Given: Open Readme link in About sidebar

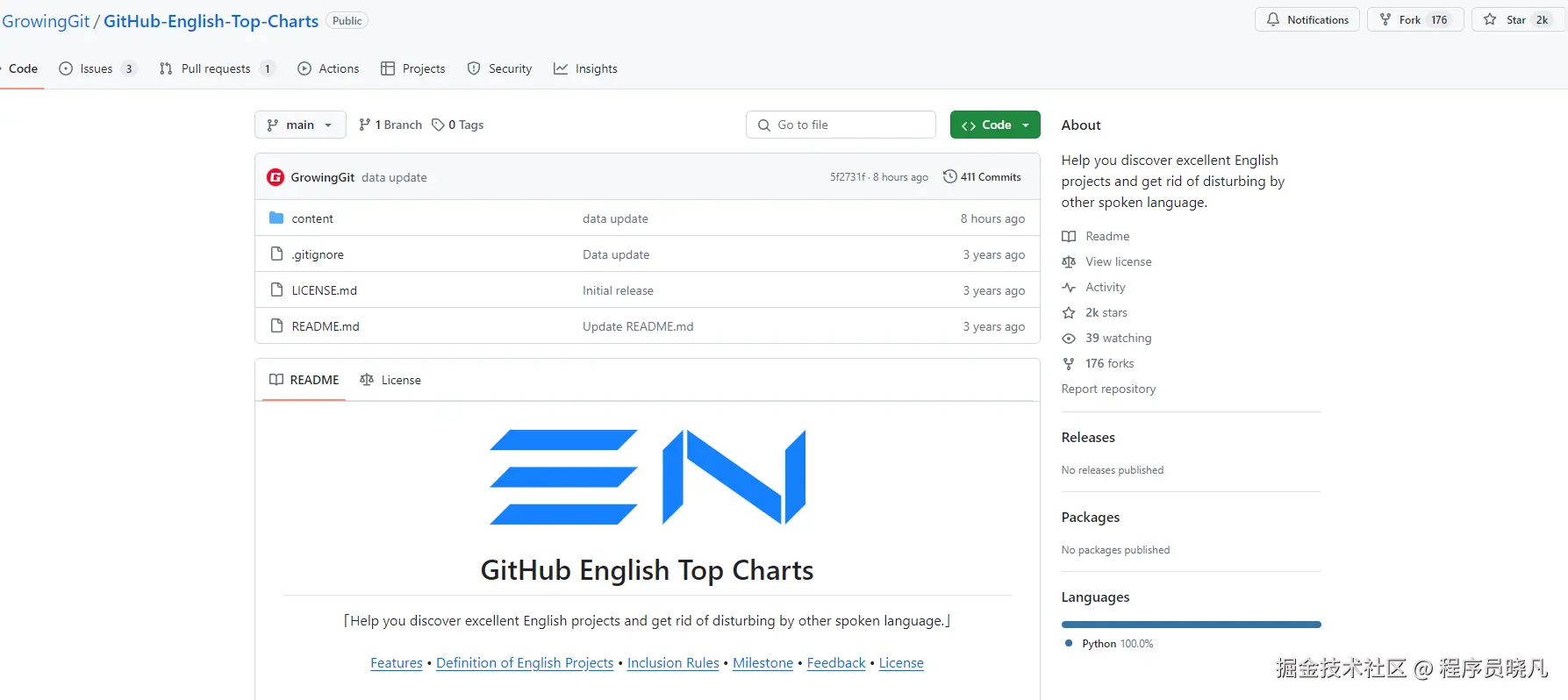Looking at the screenshot, I should point(1107,236).
